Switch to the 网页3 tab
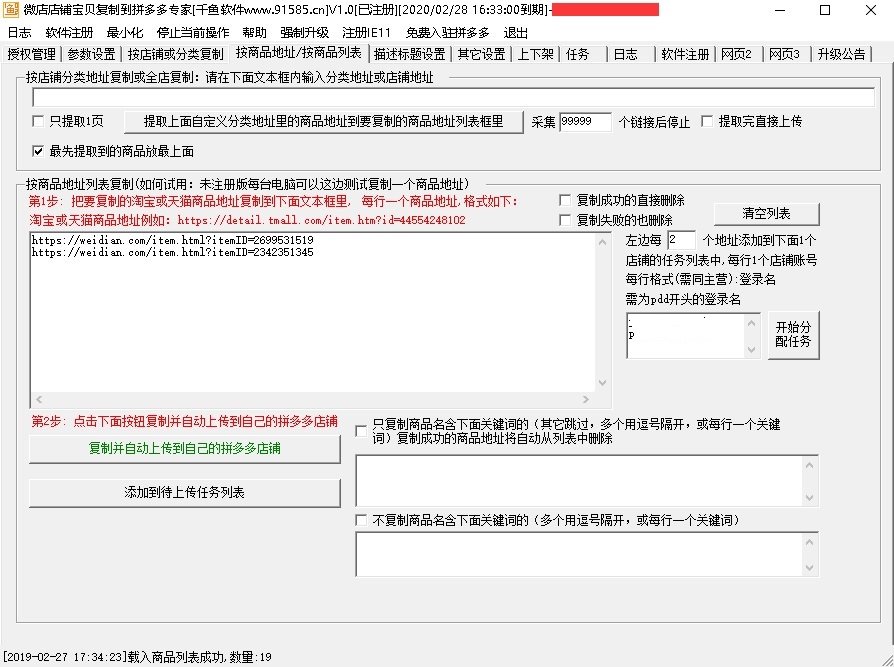This screenshot has width=894, height=667. [x=785, y=54]
